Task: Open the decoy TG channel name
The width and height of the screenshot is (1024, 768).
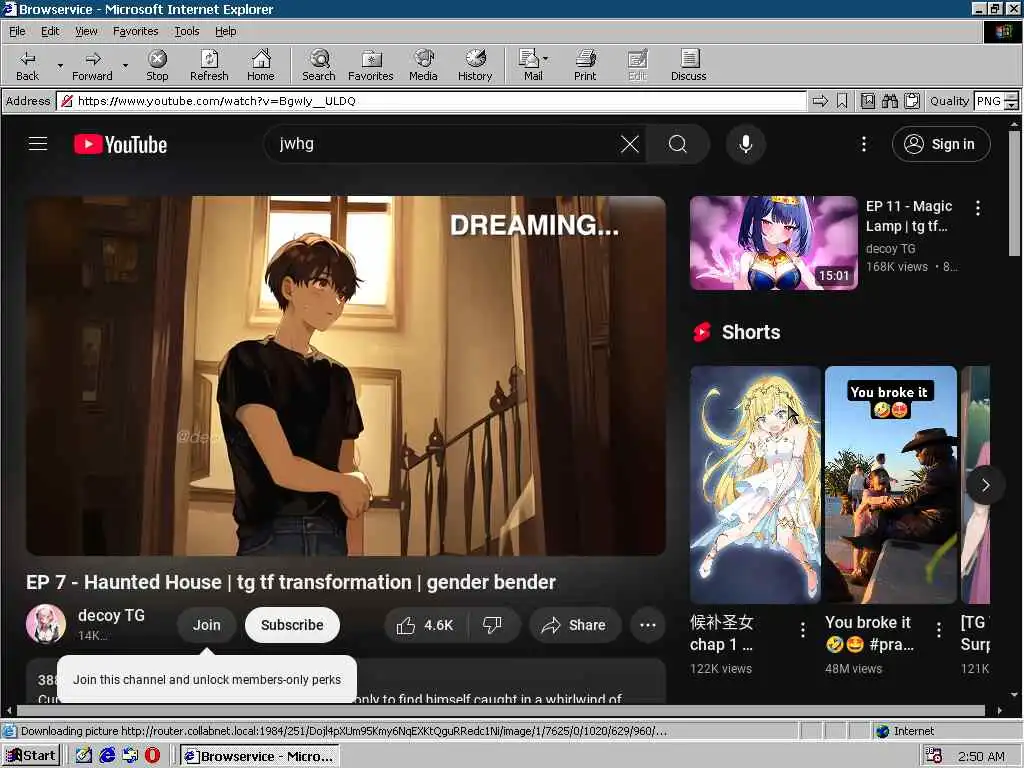Action: click(111, 615)
